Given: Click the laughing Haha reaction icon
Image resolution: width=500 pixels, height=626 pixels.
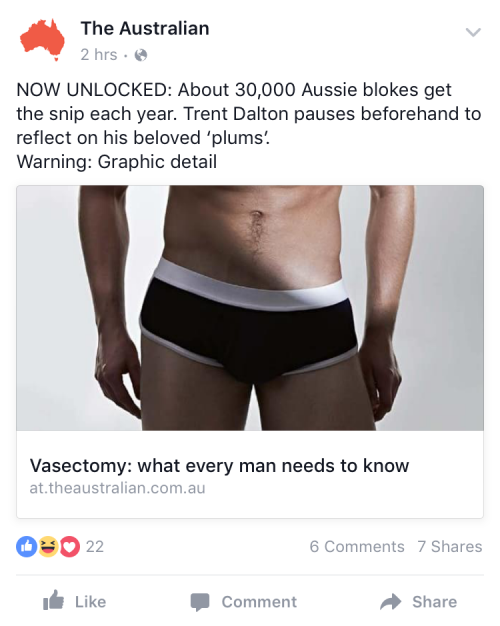Looking at the screenshot, I should click(48, 546).
